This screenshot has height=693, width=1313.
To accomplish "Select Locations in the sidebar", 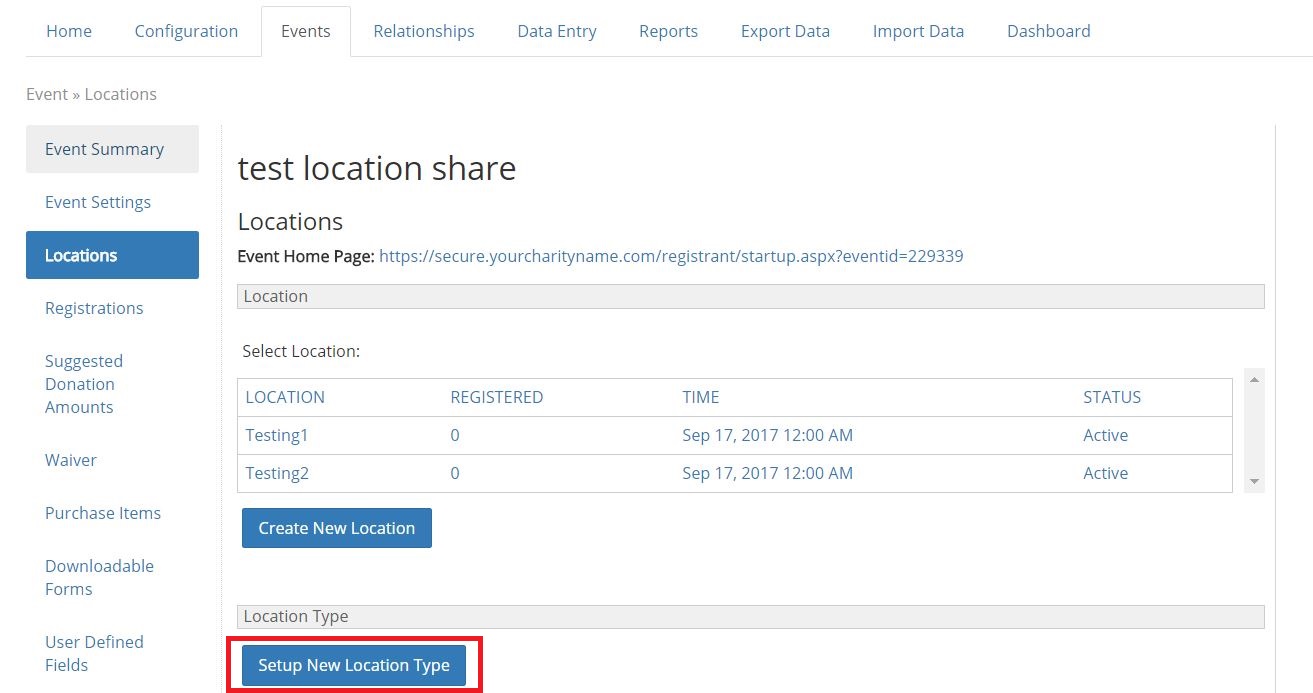I will [112, 255].
